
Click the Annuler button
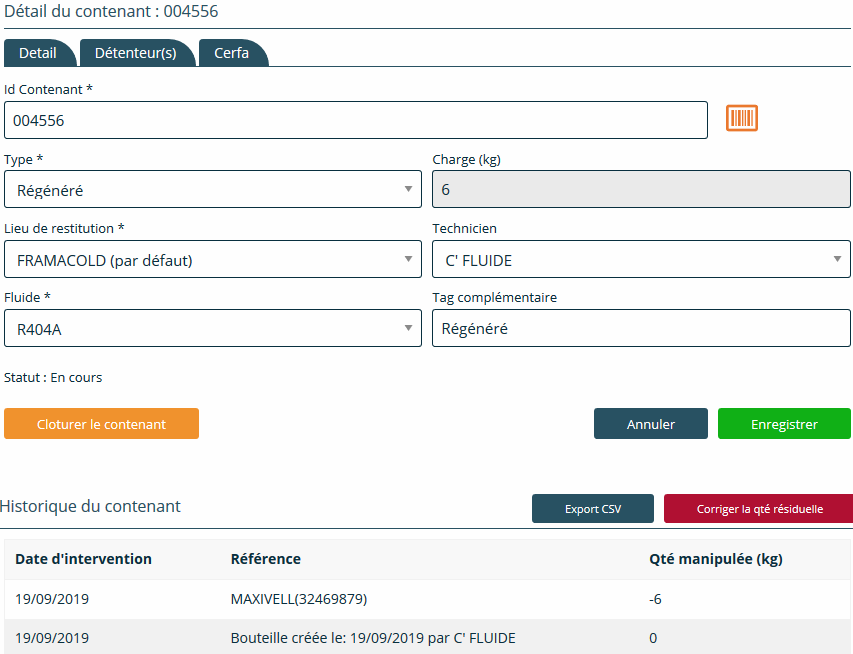[x=650, y=424]
